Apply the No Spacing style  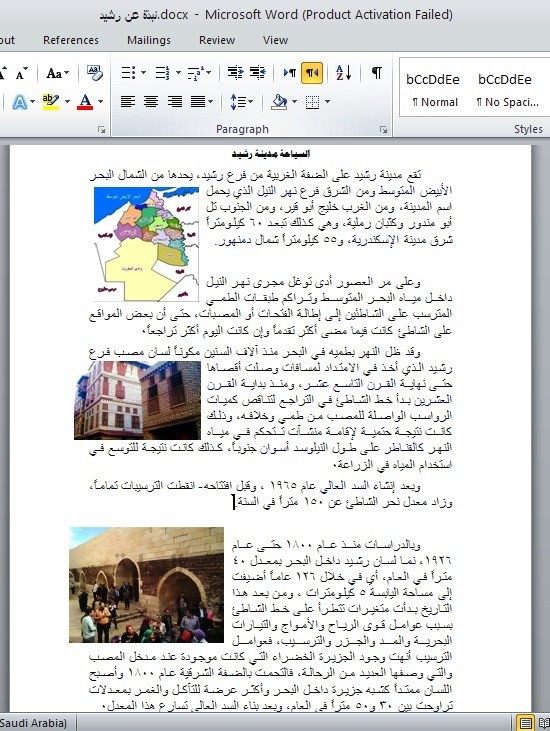tap(507, 89)
